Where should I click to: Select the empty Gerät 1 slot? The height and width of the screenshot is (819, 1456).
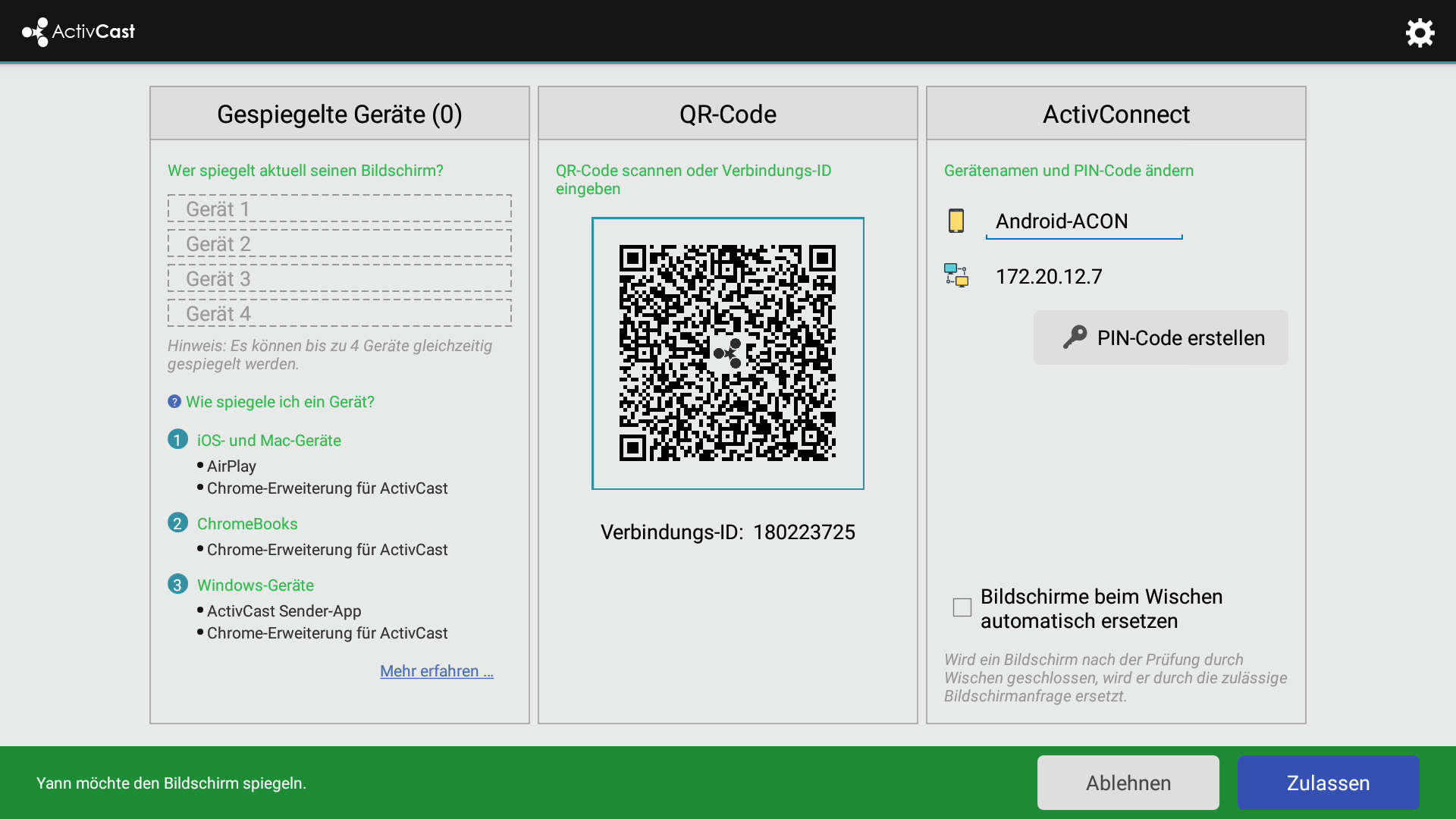click(339, 209)
